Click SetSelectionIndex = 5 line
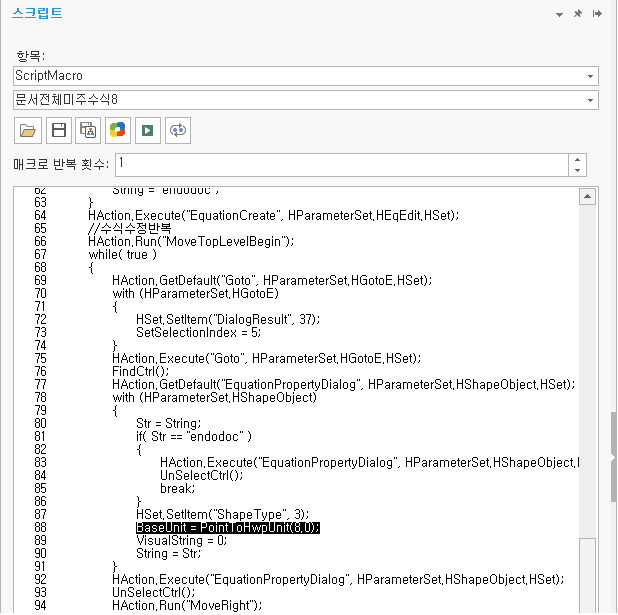The height and width of the screenshot is (615, 618). 198,332
